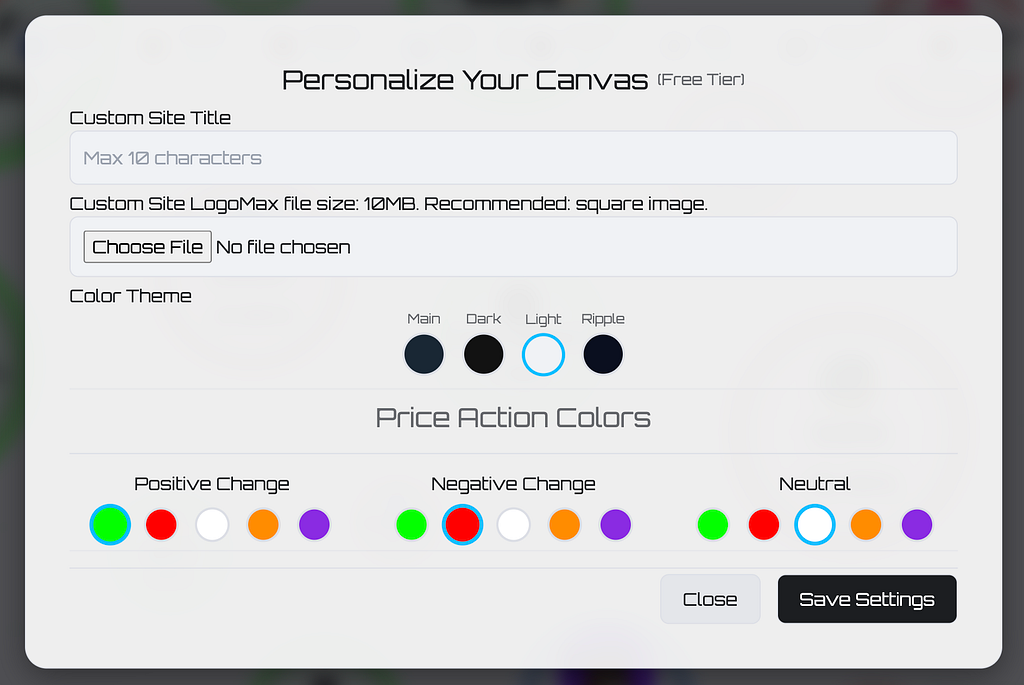Screen dimensions: 1024x685
Task: Choose white for Negative Change
Action: click(513, 524)
